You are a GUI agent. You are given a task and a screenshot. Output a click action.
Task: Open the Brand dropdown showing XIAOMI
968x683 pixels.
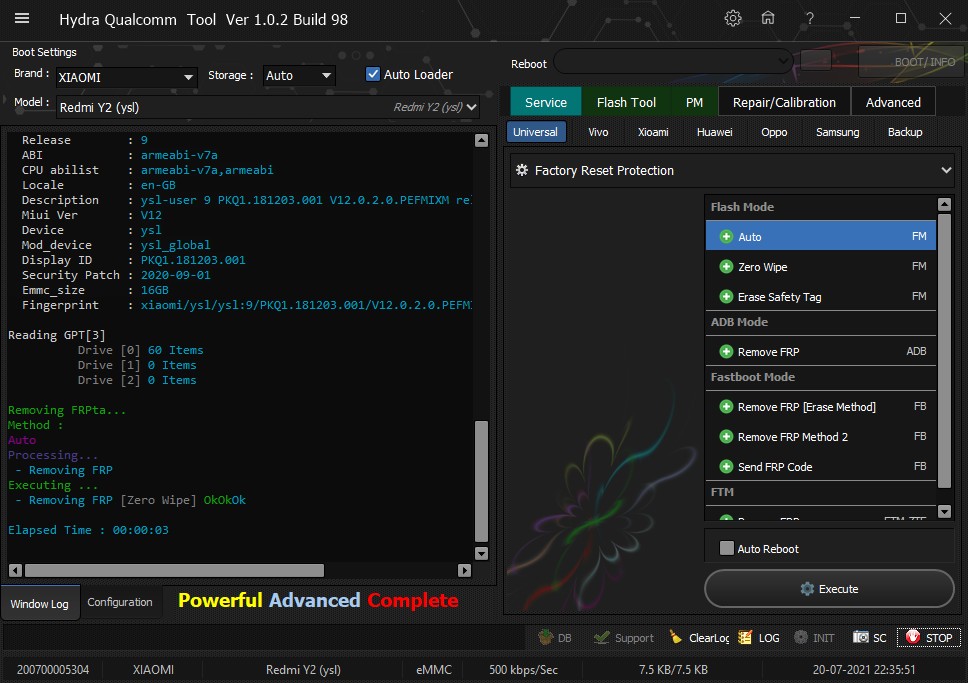tap(127, 77)
